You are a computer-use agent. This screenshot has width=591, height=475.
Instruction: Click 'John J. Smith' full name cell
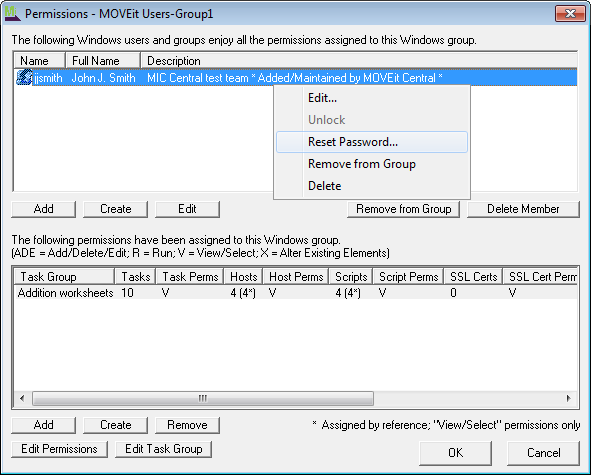click(103, 78)
